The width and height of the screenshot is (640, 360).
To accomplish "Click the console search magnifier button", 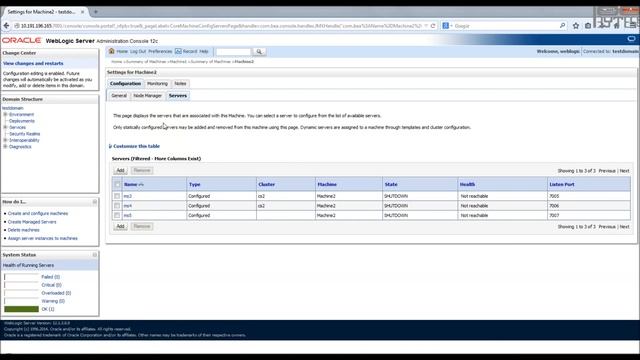I will pyautogui.click(x=259, y=51).
